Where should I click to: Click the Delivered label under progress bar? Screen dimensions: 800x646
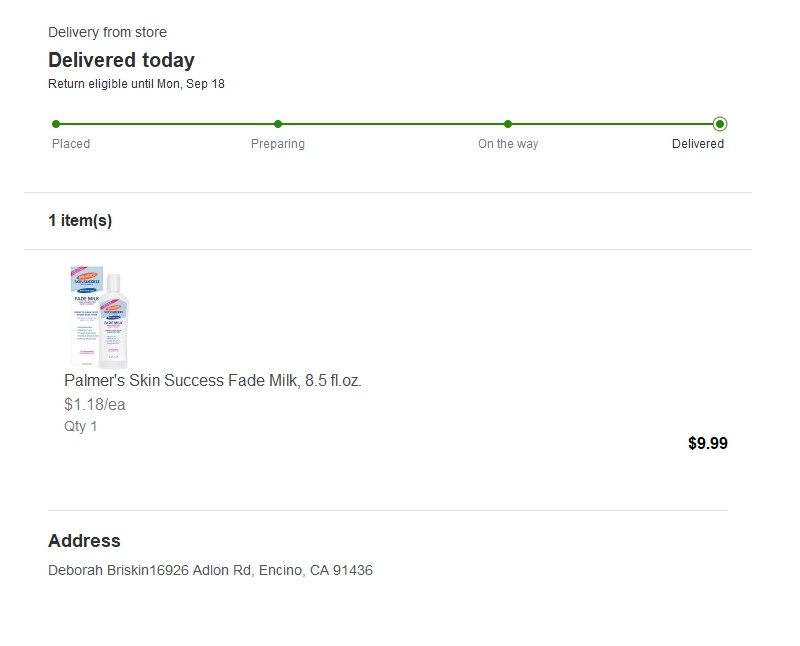click(x=698, y=144)
